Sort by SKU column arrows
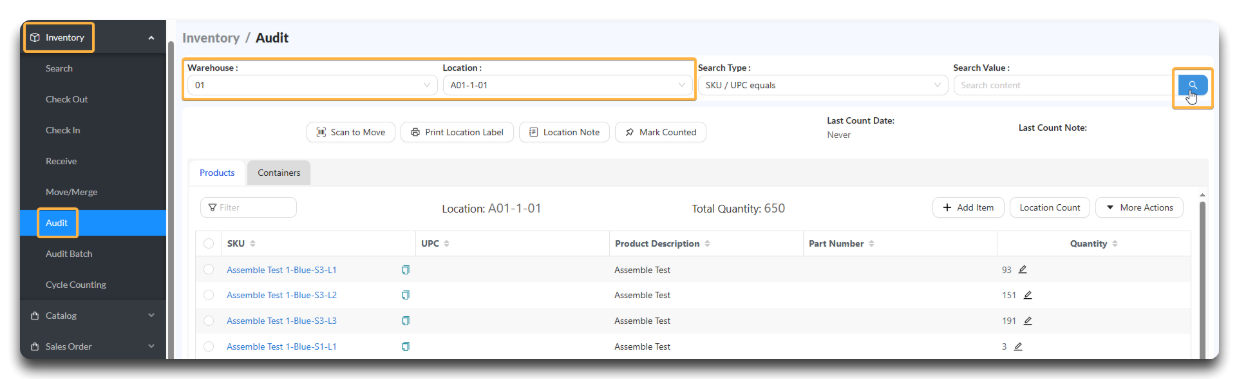 point(253,244)
